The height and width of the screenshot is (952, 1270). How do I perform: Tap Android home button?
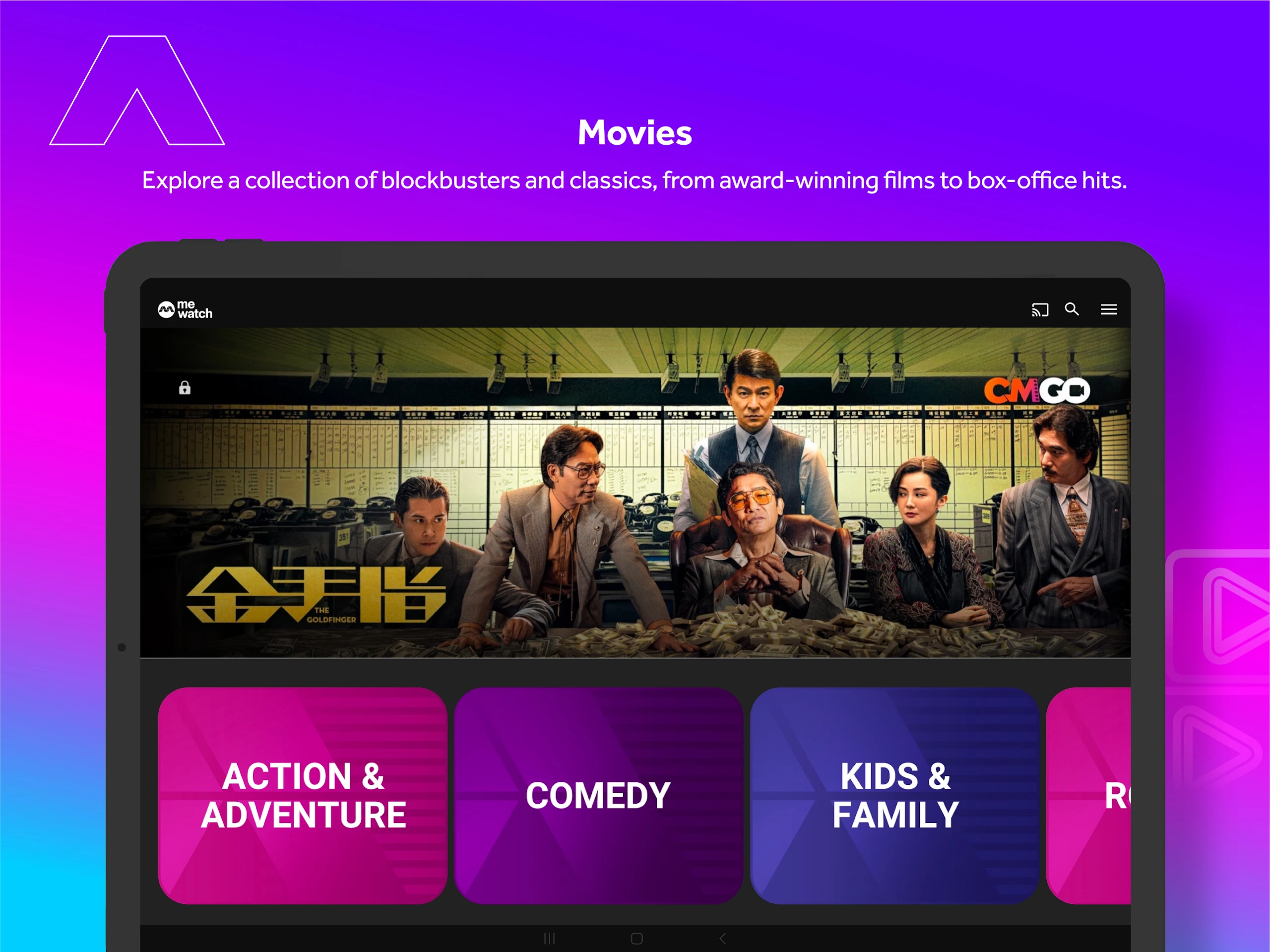(x=636, y=939)
